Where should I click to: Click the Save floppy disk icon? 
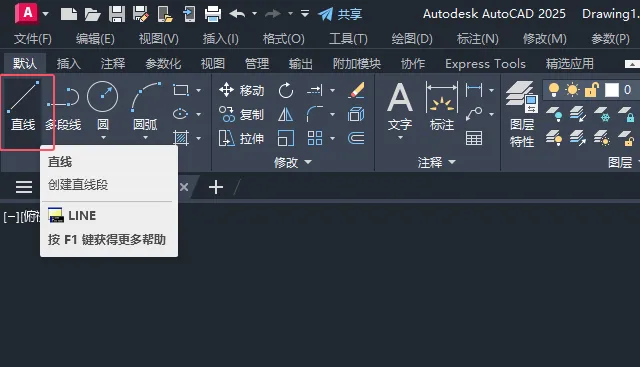coord(117,14)
